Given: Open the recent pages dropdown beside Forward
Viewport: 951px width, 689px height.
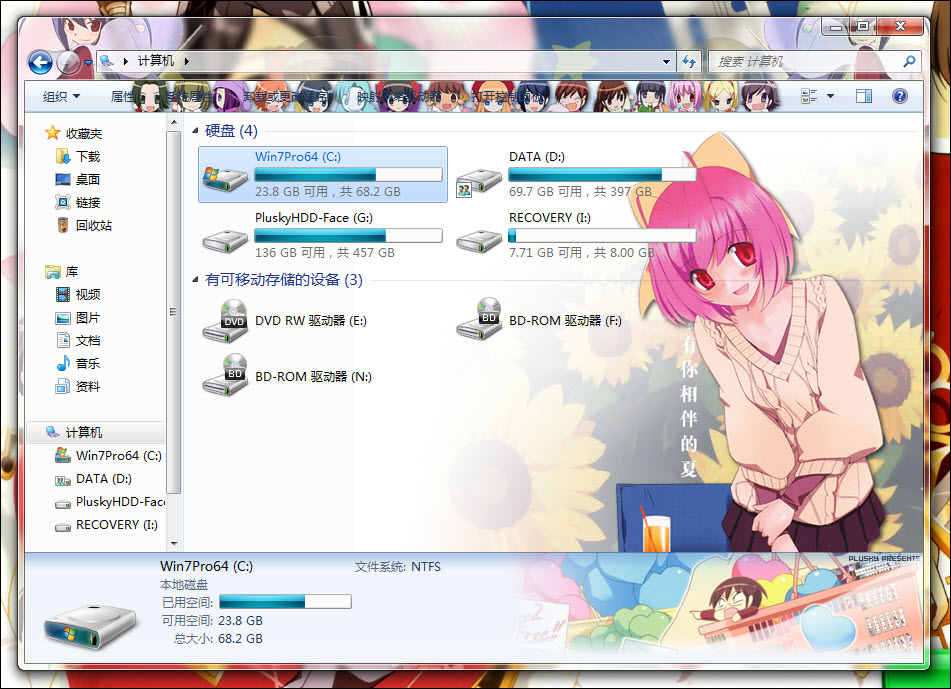Looking at the screenshot, I should 89,62.
